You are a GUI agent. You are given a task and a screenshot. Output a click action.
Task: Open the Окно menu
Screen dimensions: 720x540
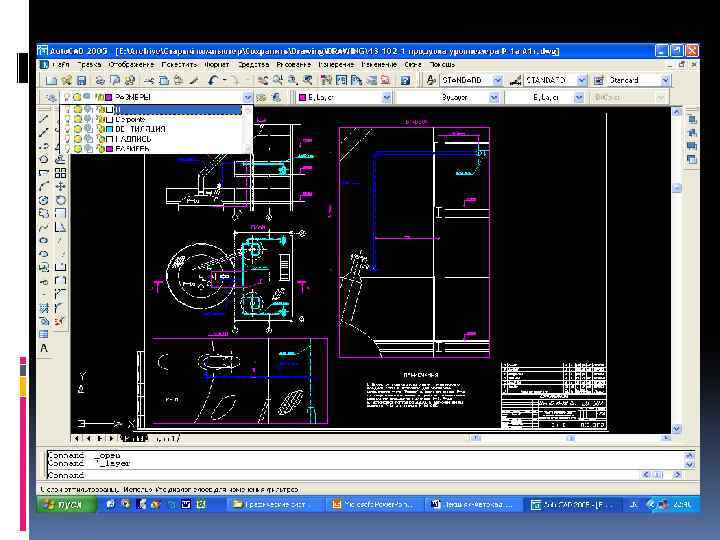[412, 65]
